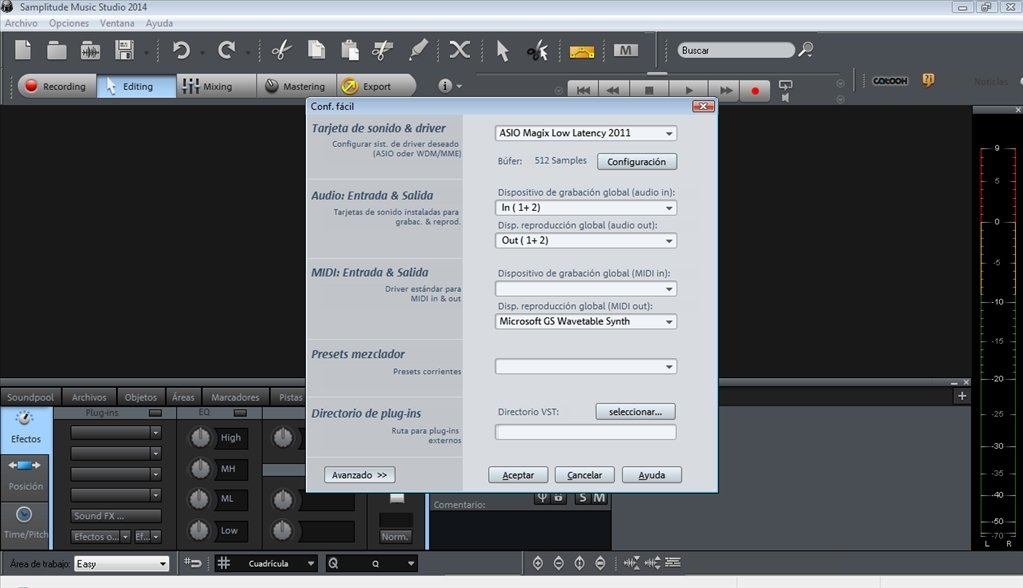Click the crossfade X icon in the toolbar
1023x588 pixels.
tap(459, 50)
